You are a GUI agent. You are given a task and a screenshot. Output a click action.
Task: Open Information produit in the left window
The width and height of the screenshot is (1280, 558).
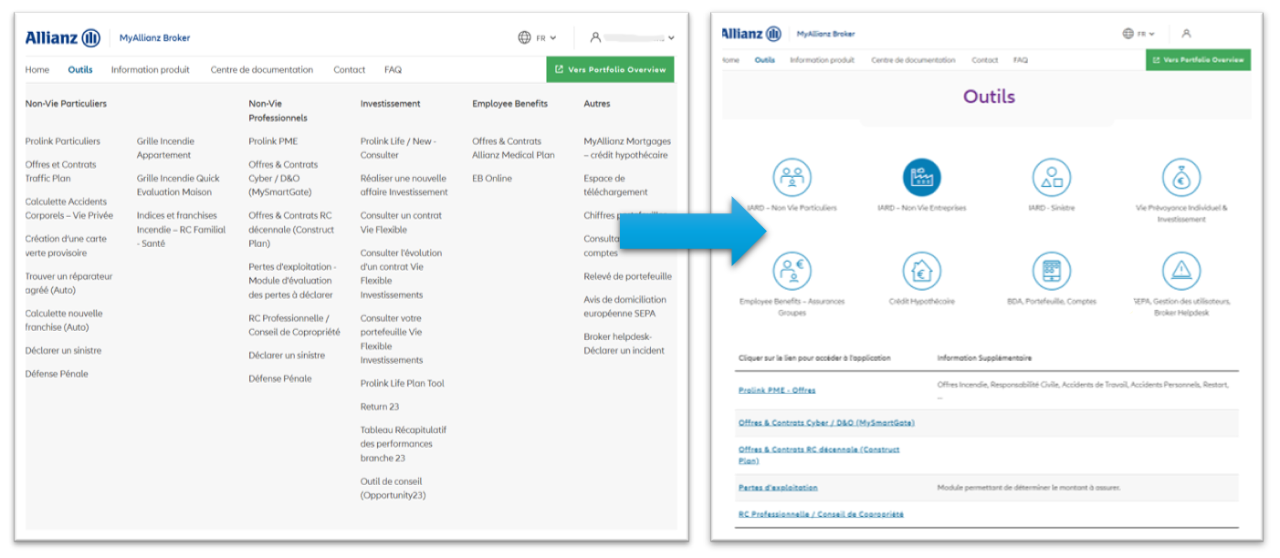[150, 70]
